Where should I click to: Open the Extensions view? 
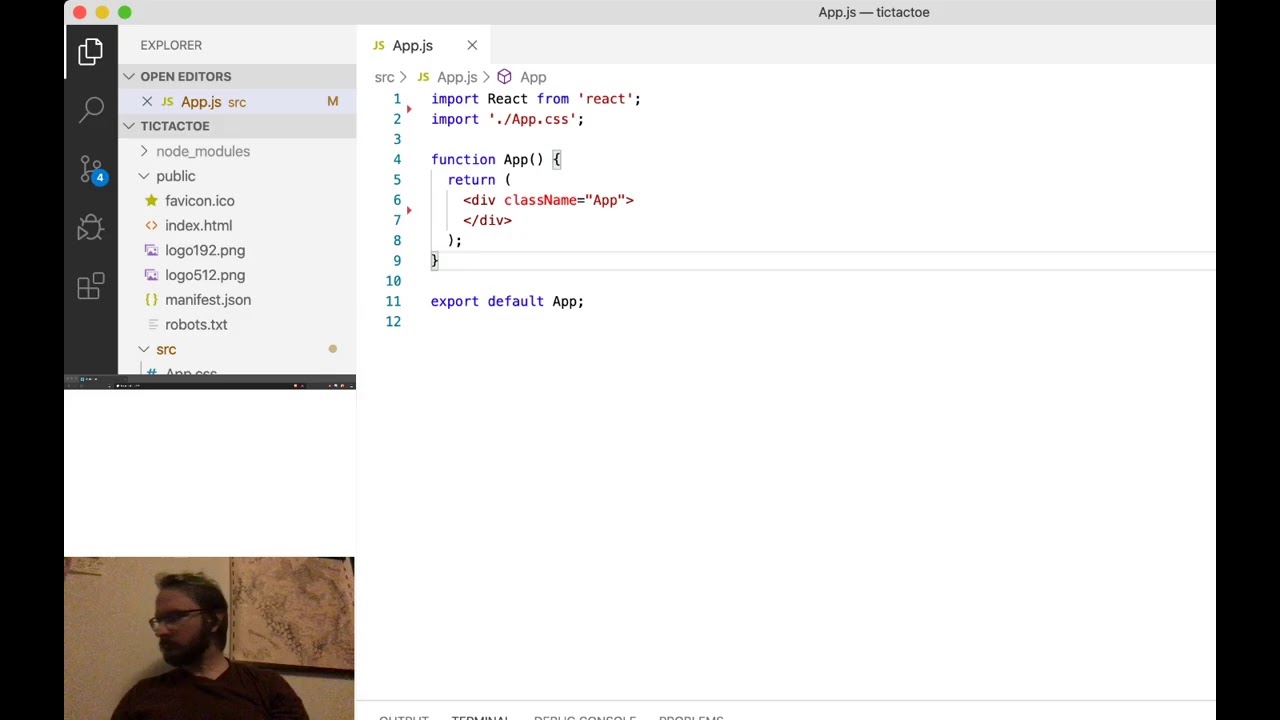91,287
